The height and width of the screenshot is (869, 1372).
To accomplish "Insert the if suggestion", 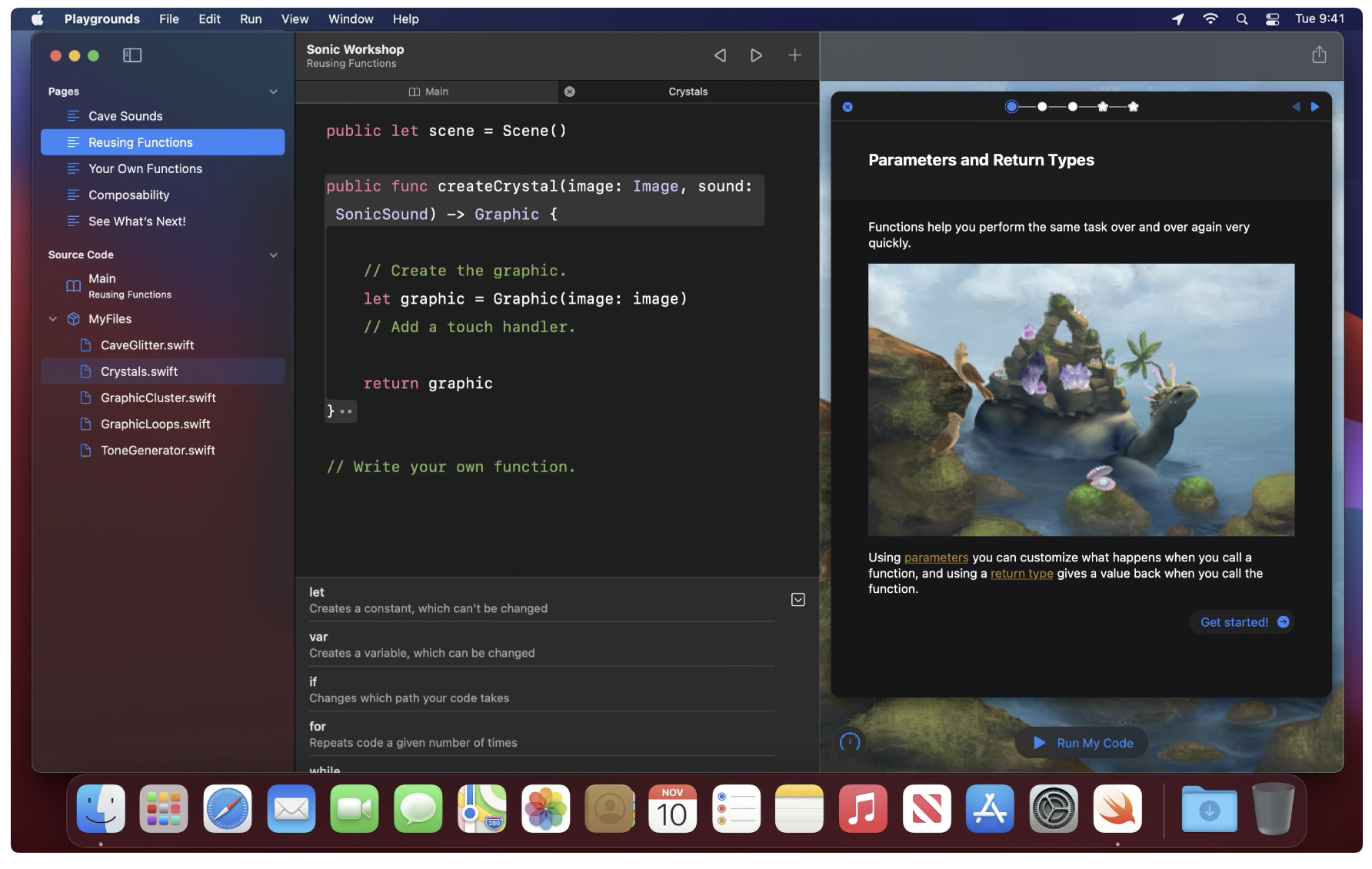I will coord(541,690).
